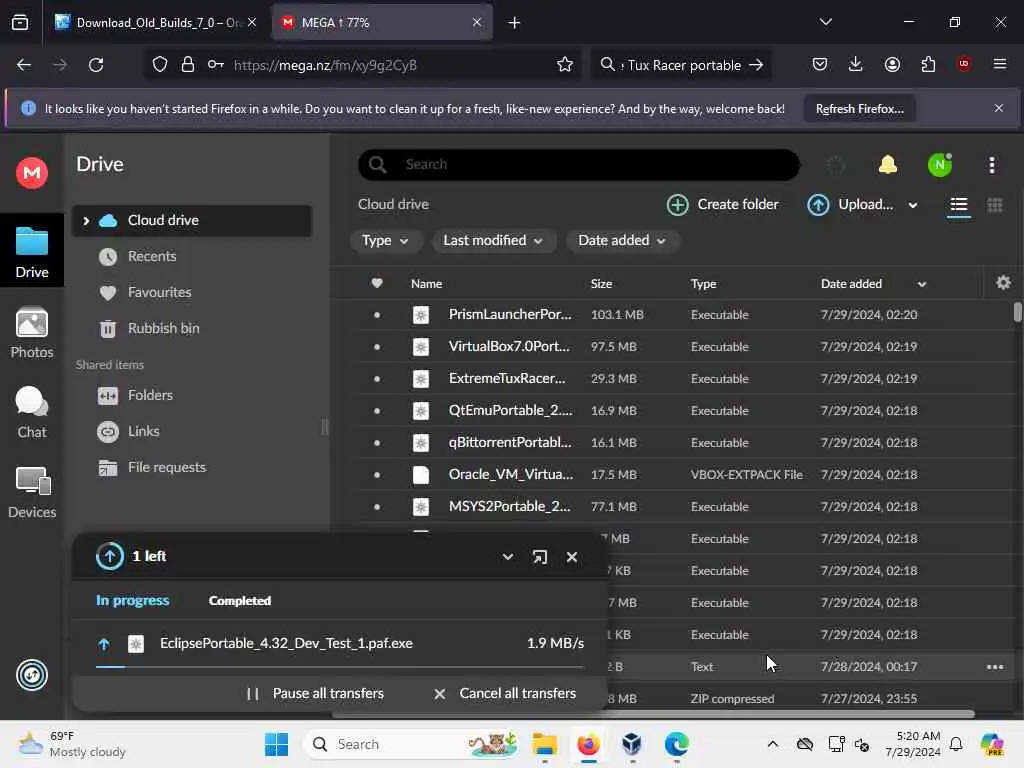Open Firefox hamburger menu
1024x768 pixels.
(x=999, y=64)
